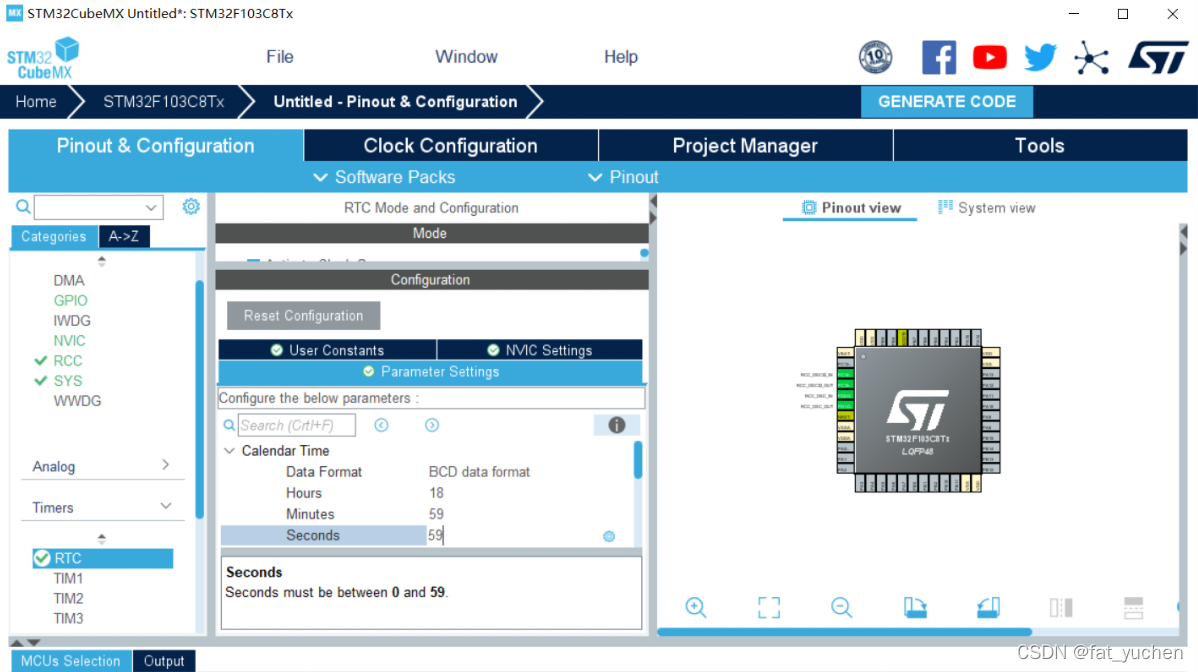The width and height of the screenshot is (1198, 672).
Task: Expand the Software Packs dropdown
Action: tap(384, 177)
